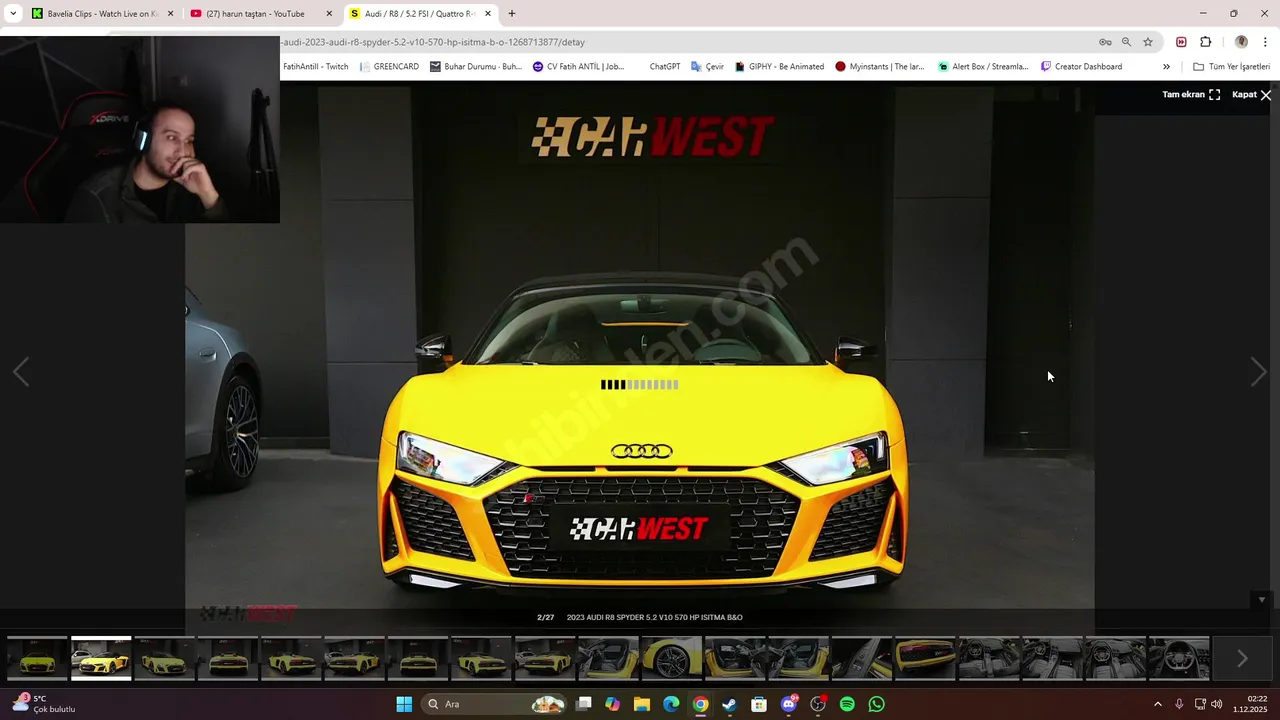
Task: Click the address bar URL
Action: (432, 42)
